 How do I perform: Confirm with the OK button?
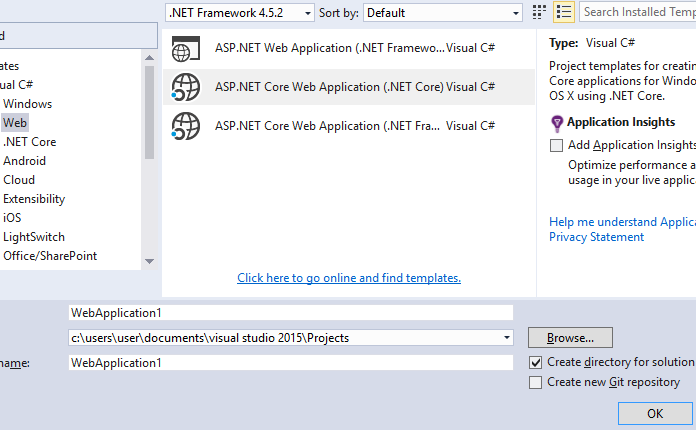(x=655, y=414)
